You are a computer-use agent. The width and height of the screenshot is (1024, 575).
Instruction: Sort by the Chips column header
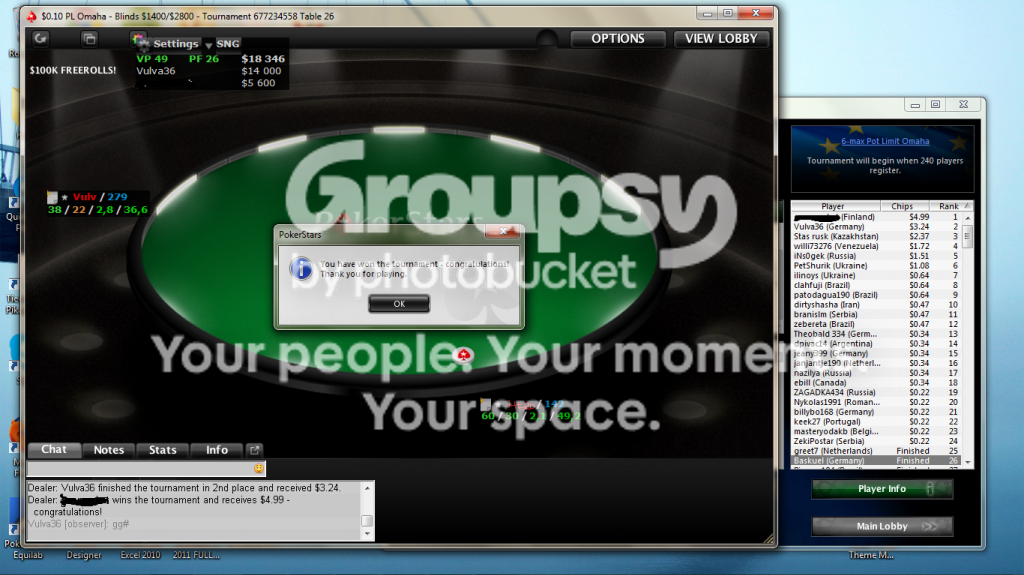click(x=904, y=206)
